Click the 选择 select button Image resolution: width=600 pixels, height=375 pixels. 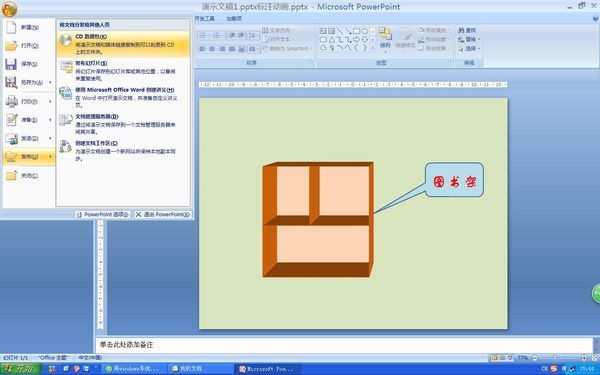pyautogui.click(x=468, y=49)
